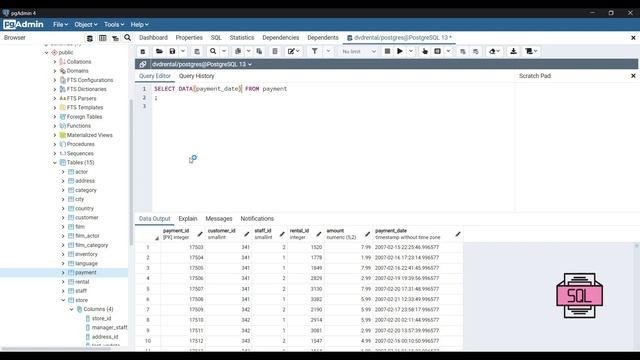Image resolution: width=640 pixels, height=360 pixels.
Task: Download results with the download icon
Action: (x=513, y=51)
